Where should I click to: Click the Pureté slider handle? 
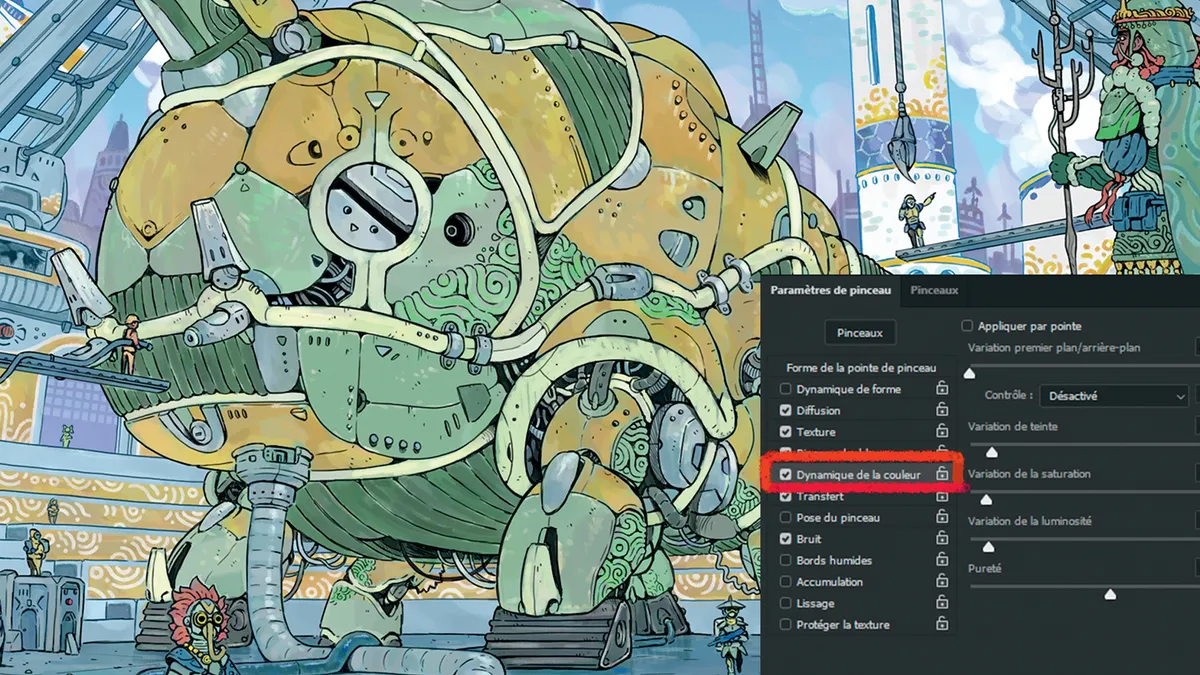[1109, 595]
